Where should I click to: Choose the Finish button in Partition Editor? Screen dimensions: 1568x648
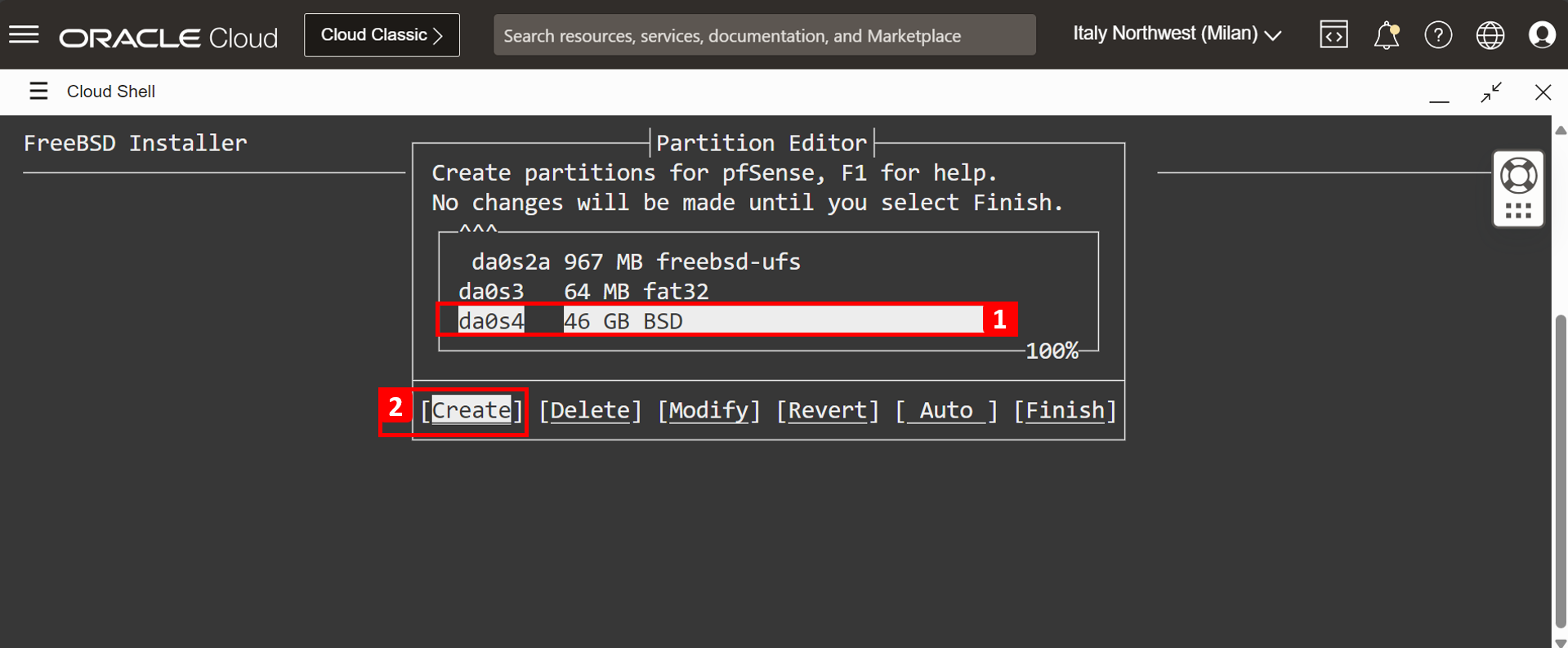[x=1065, y=410]
